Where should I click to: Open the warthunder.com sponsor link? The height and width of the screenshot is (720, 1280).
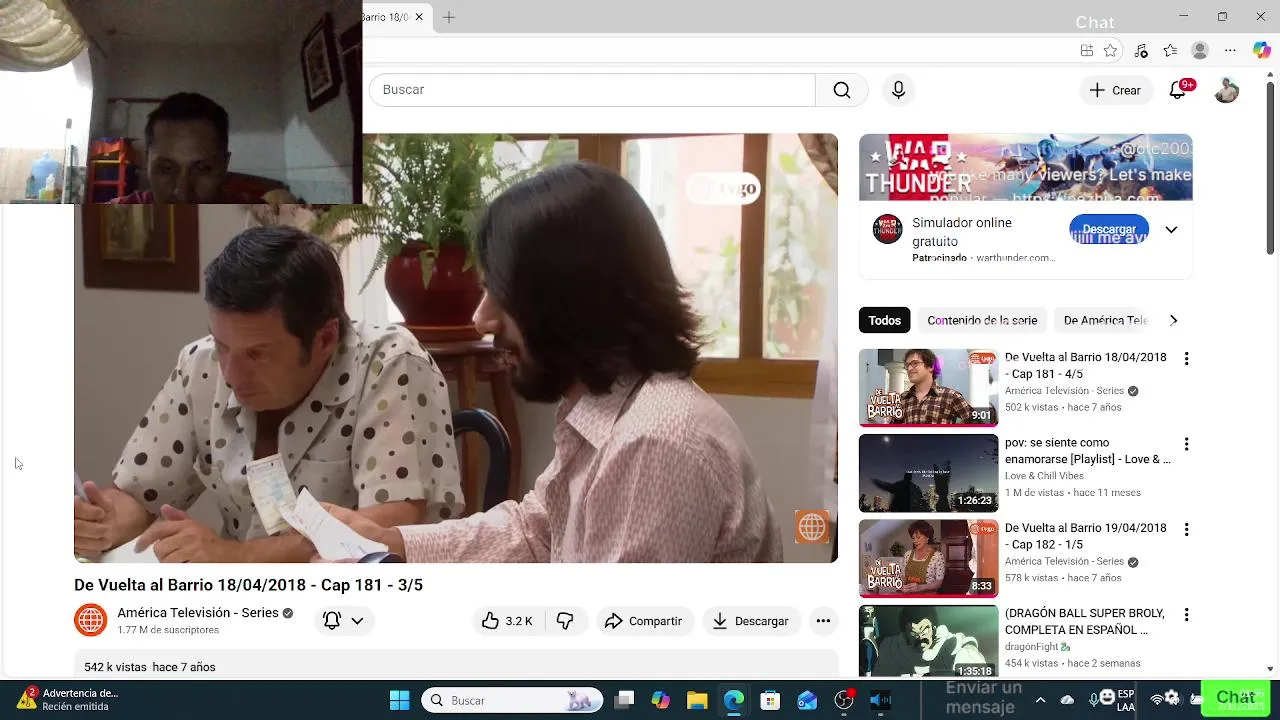tap(1015, 258)
